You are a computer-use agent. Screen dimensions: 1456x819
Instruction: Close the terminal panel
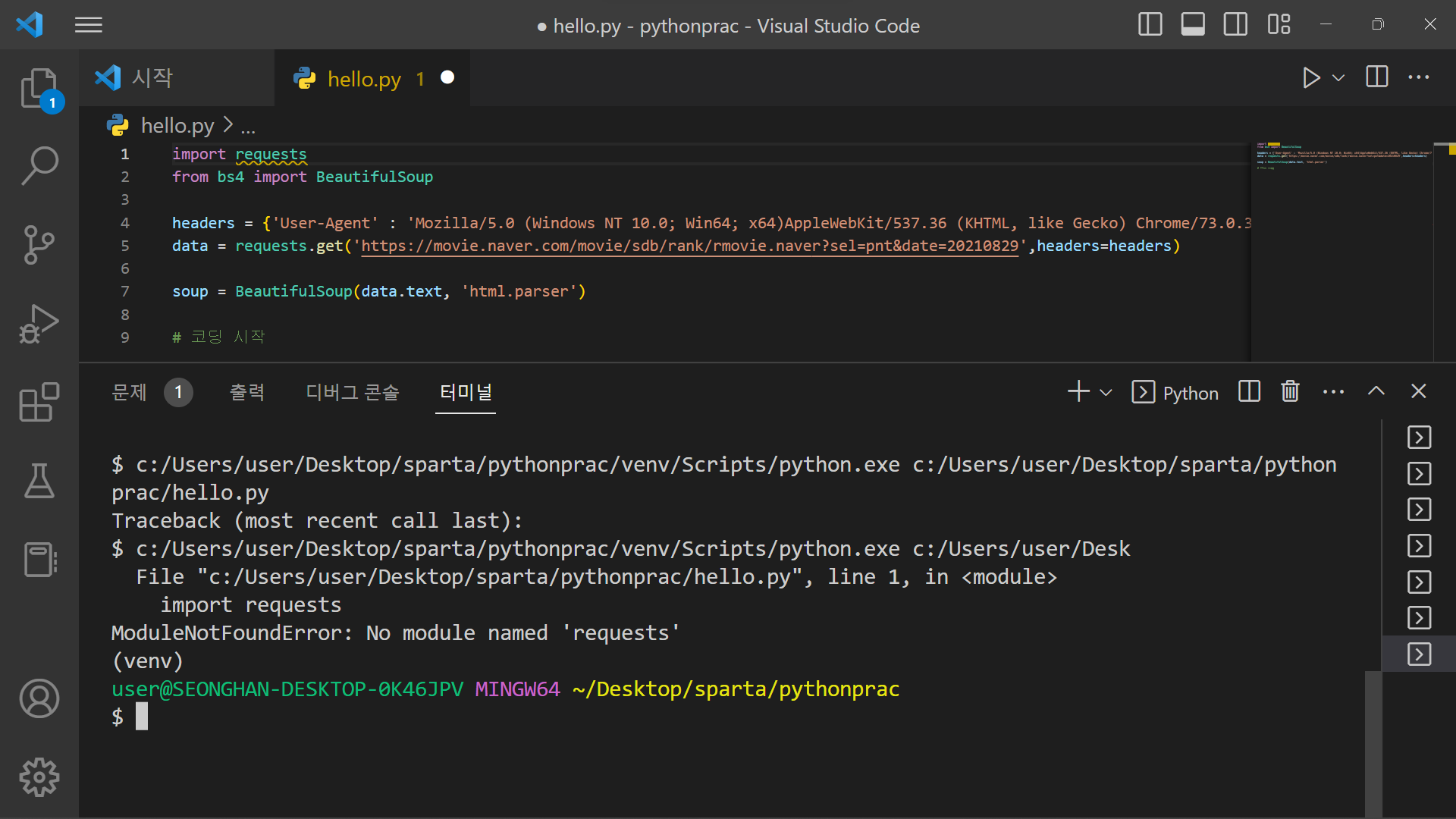point(1419,391)
